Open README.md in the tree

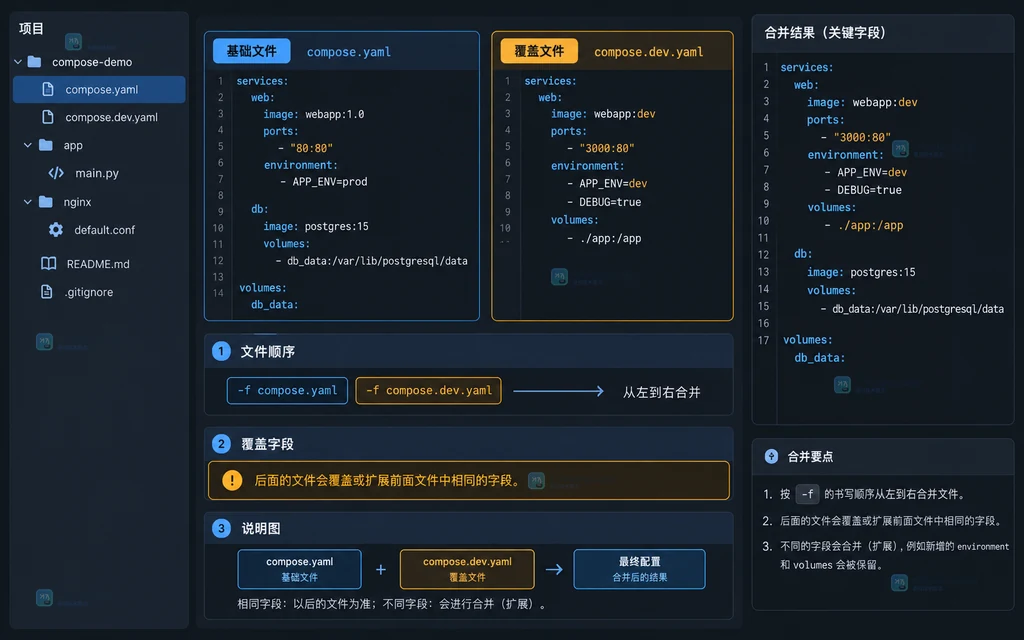(98, 264)
